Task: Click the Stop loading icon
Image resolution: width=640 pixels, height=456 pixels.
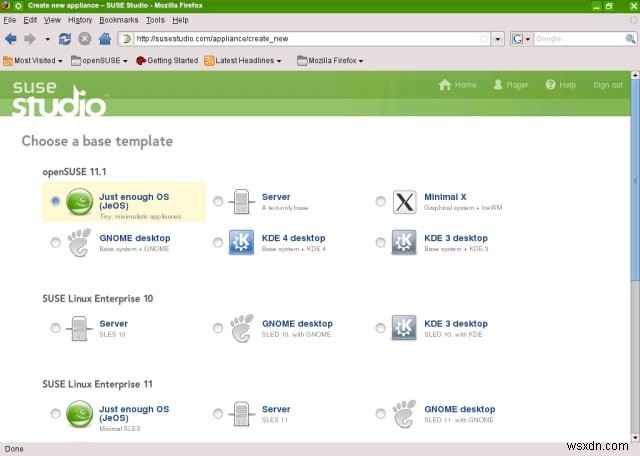Action: coord(84,39)
